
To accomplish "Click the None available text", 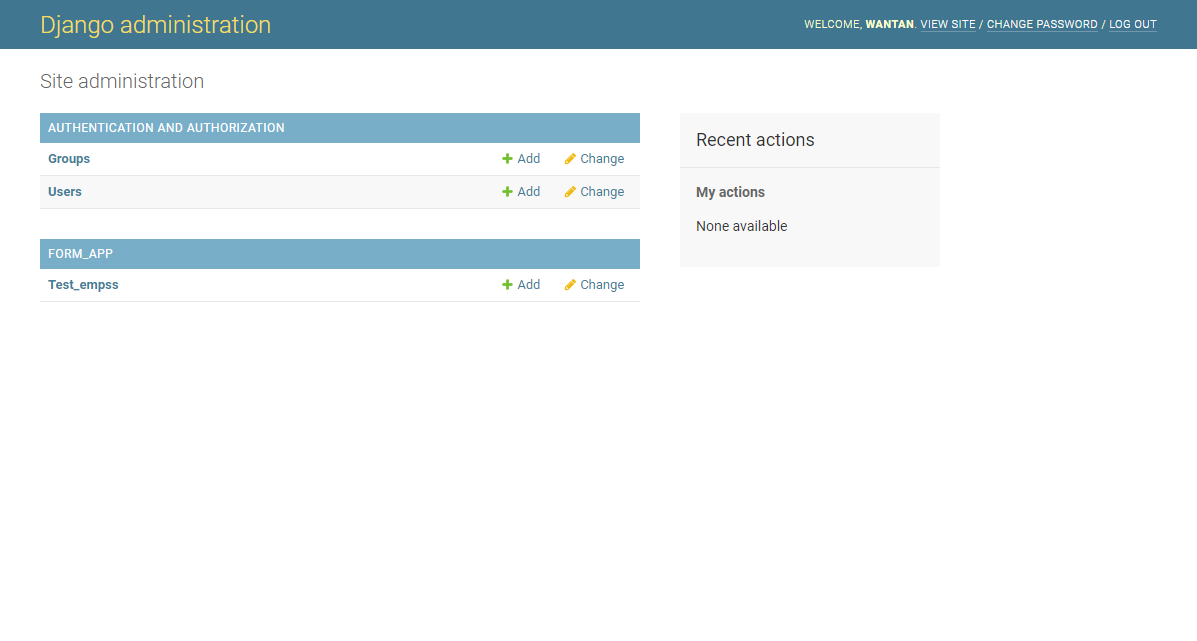I will coord(741,226).
